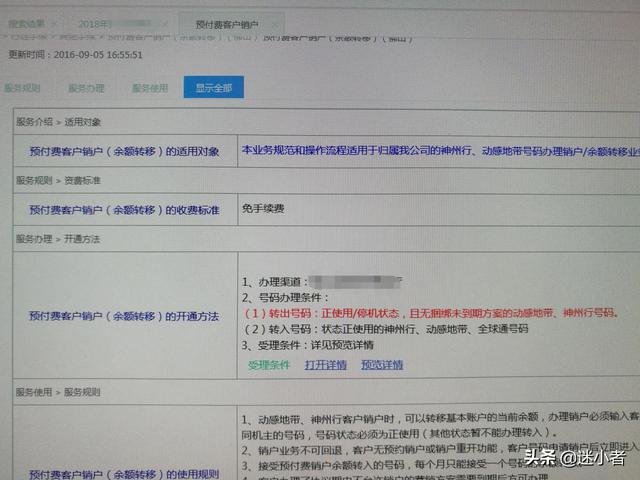Click the green 受理条件 link
The height and width of the screenshot is (480, 640).
click(x=269, y=365)
